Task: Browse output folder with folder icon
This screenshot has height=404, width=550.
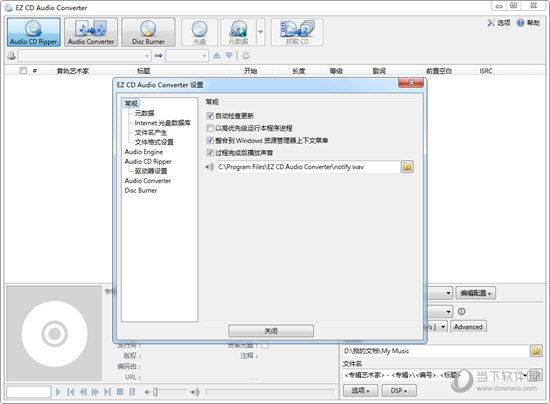Action: point(536,351)
